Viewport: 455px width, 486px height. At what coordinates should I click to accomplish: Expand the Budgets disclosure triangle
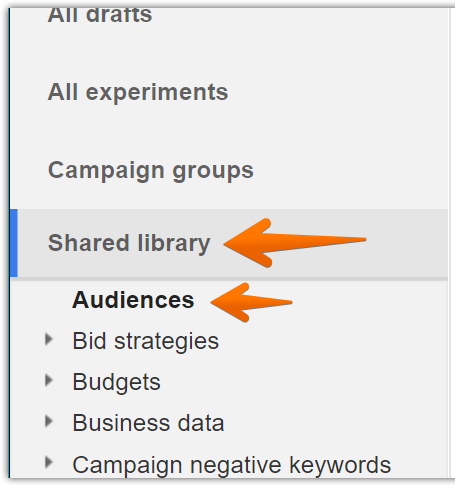click(49, 380)
